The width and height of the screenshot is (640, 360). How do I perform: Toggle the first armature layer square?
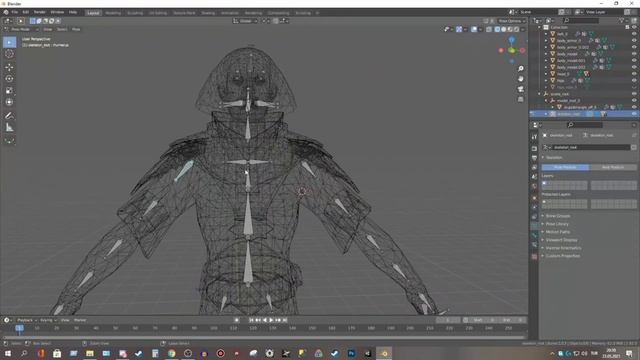pos(544,184)
